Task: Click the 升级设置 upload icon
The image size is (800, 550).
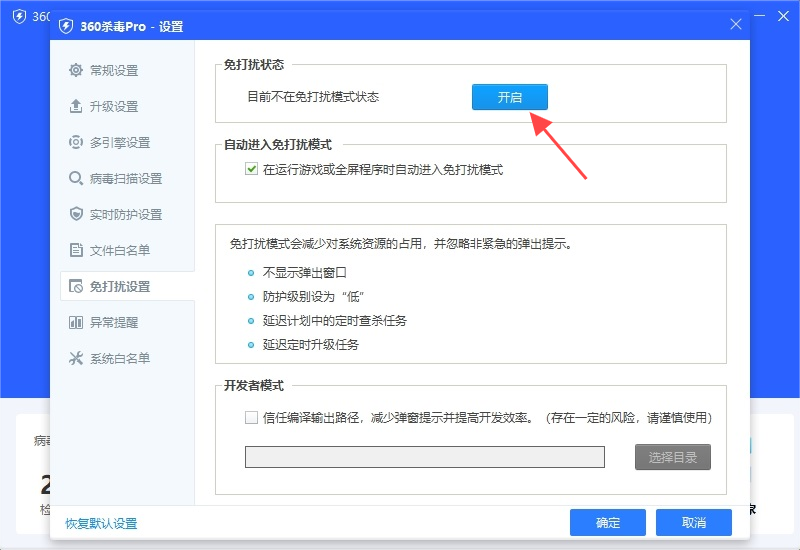Action: pos(76,106)
